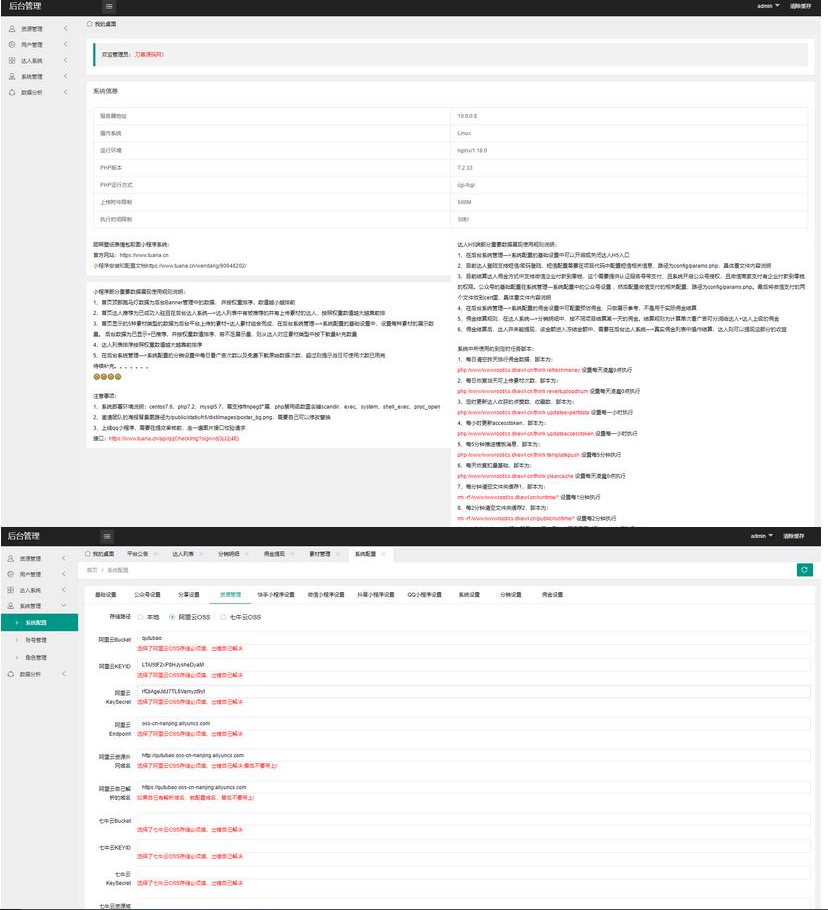Click the 首页 breadcrumb link
828x910 pixels.
92,570
